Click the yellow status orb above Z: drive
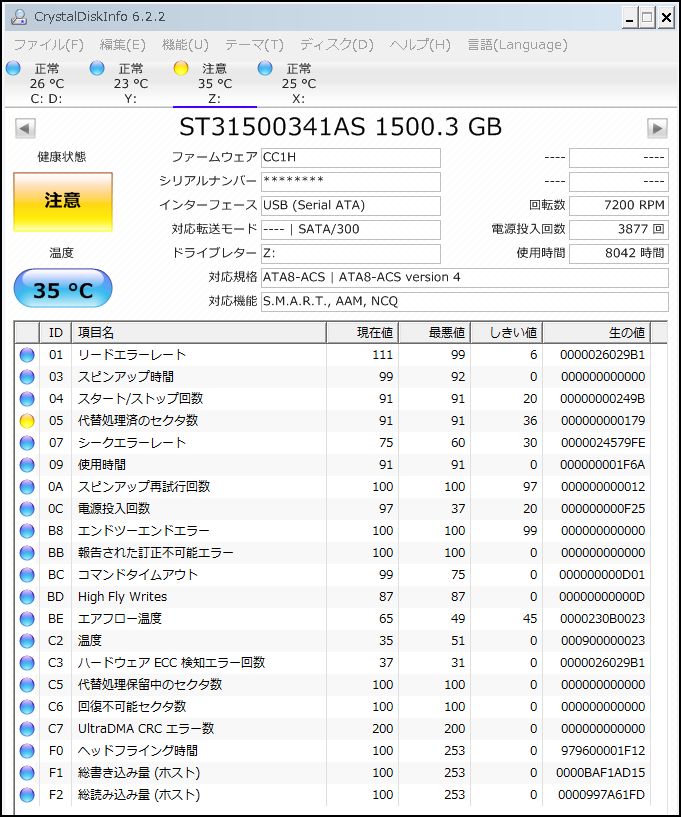Image resolution: width=681 pixels, height=817 pixels. (181, 68)
